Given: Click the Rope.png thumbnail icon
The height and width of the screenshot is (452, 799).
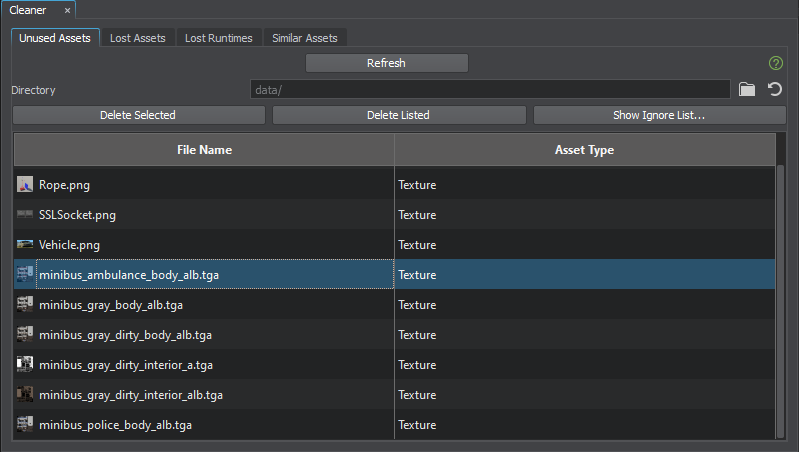Looking at the screenshot, I should [x=25, y=185].
